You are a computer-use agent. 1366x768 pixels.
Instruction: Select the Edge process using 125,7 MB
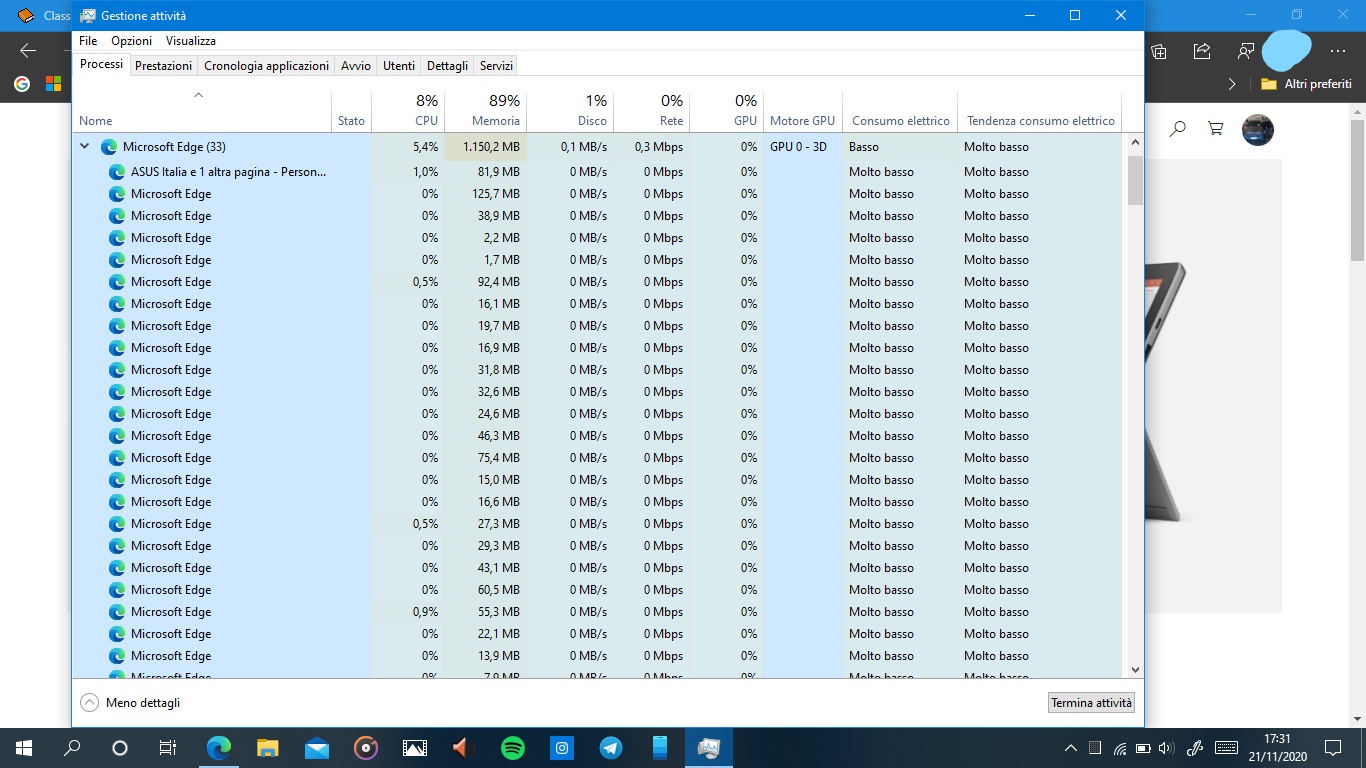pyautogui.click(x=597, y=194)
